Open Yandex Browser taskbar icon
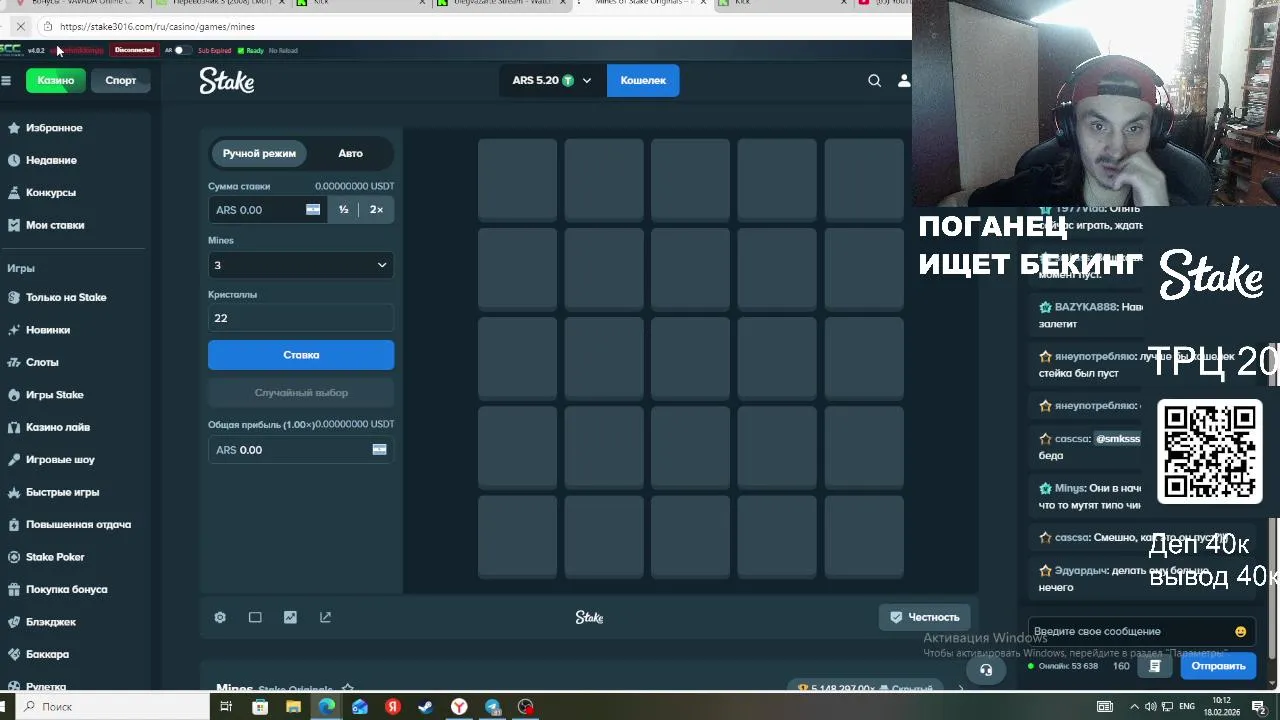The image size is (1280, 720). coord(459,707)
